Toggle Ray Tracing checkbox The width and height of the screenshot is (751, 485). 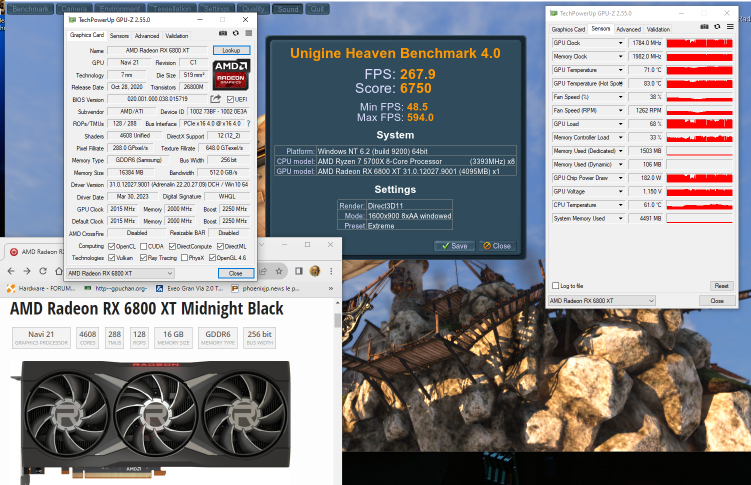143,258
